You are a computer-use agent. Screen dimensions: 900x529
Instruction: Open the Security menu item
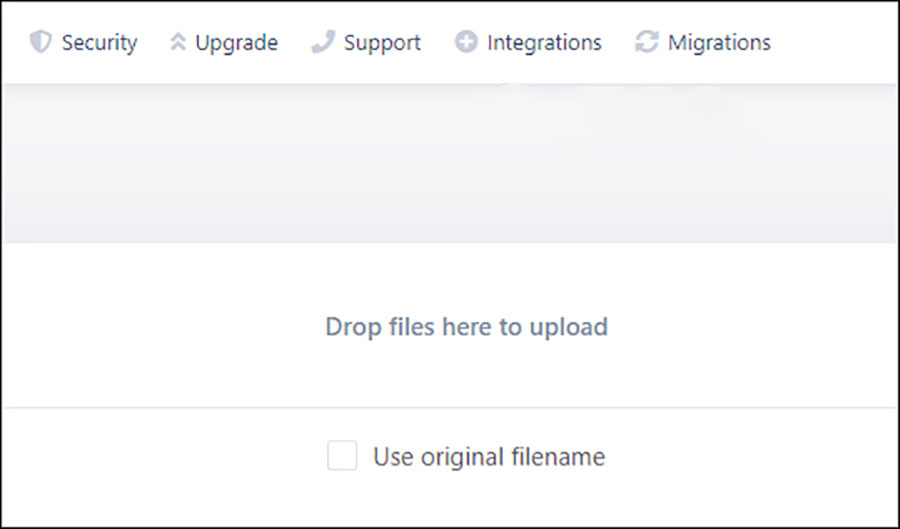pos(99,43)
